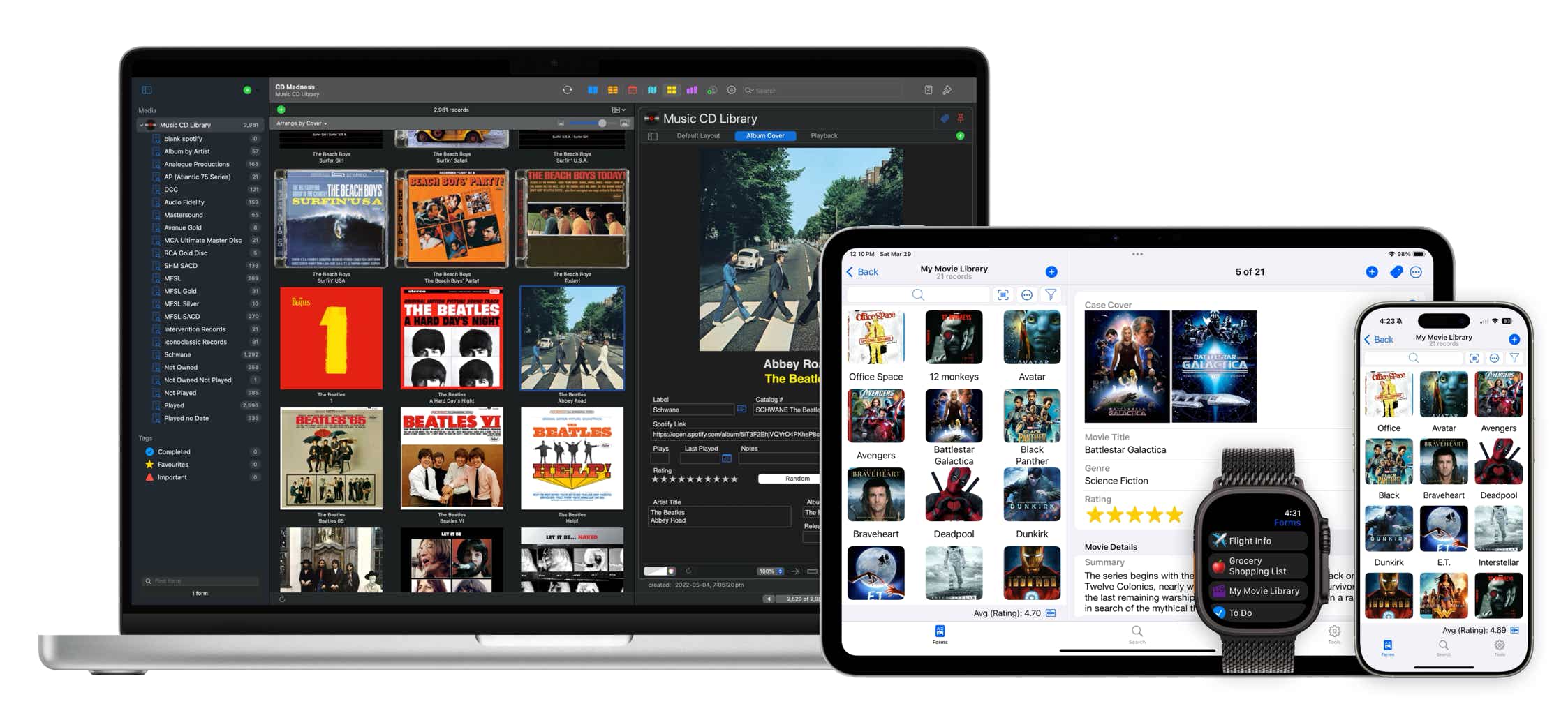
Task: Tap the filter funnel icon on iPad
Action: (x=1050, y=295)
